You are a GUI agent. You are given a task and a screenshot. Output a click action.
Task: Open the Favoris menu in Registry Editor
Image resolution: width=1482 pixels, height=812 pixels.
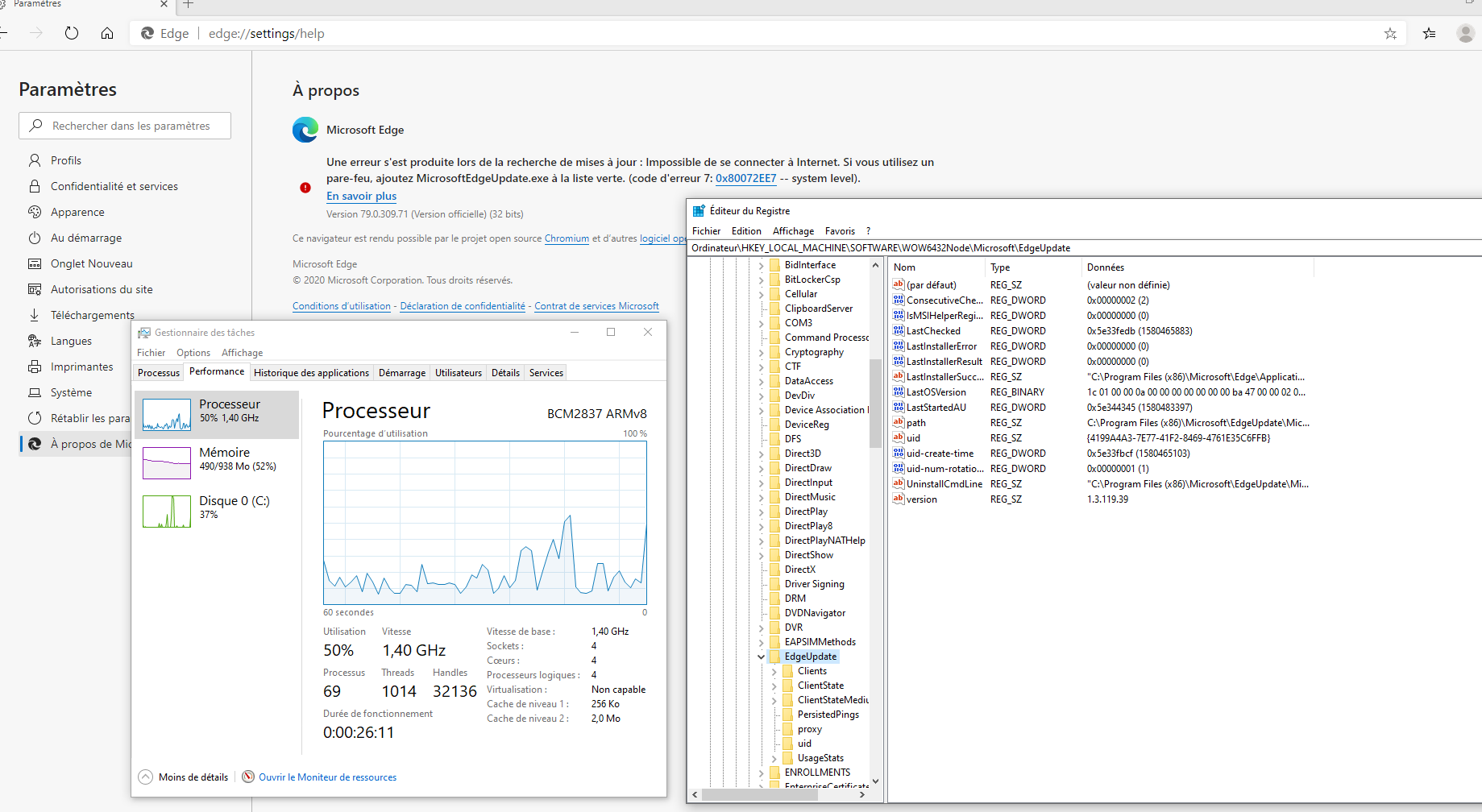coord(840,231)
